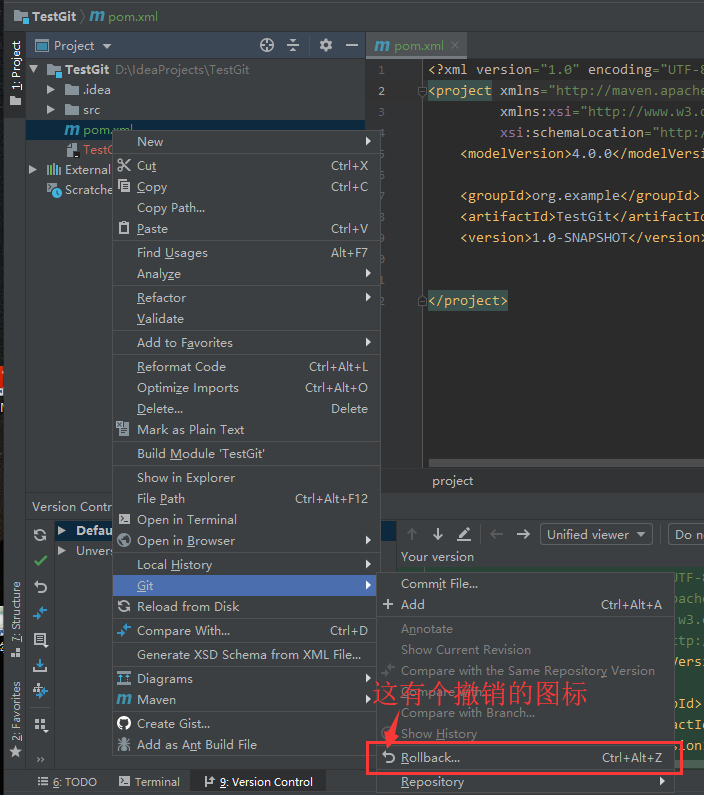Select Find Usages menu item
Viewport: 704px width, 795px height.
point(246,252)
